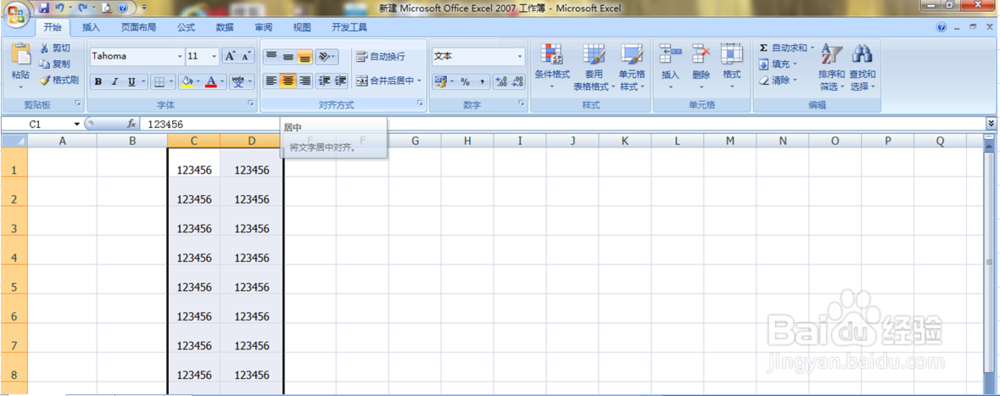Screen dimensions: 1000x396
Task: Toggle Merge and Center (合并后居中)
Action: coord(385,81)
